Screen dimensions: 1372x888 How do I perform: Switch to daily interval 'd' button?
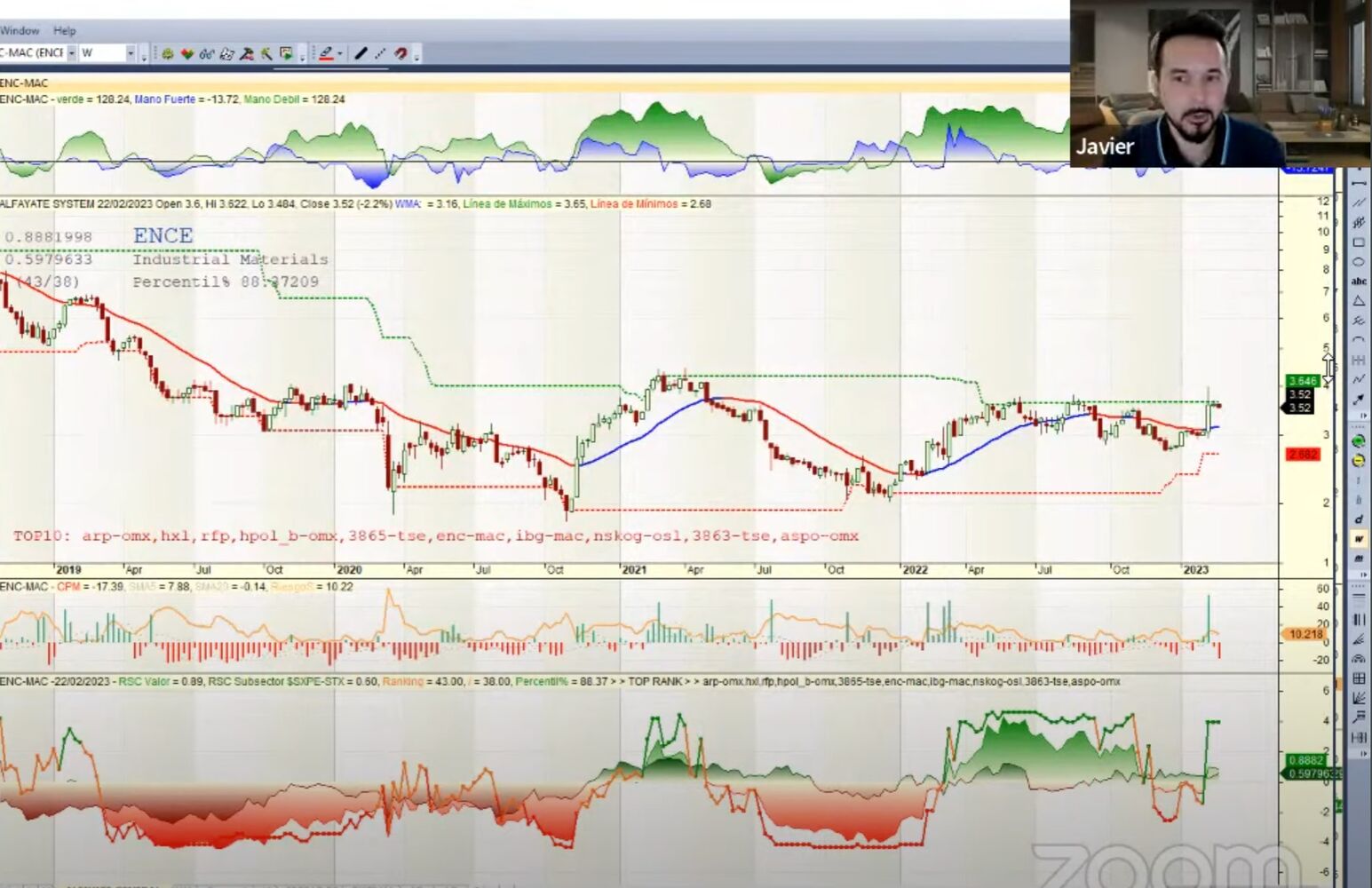(1359, 519)
